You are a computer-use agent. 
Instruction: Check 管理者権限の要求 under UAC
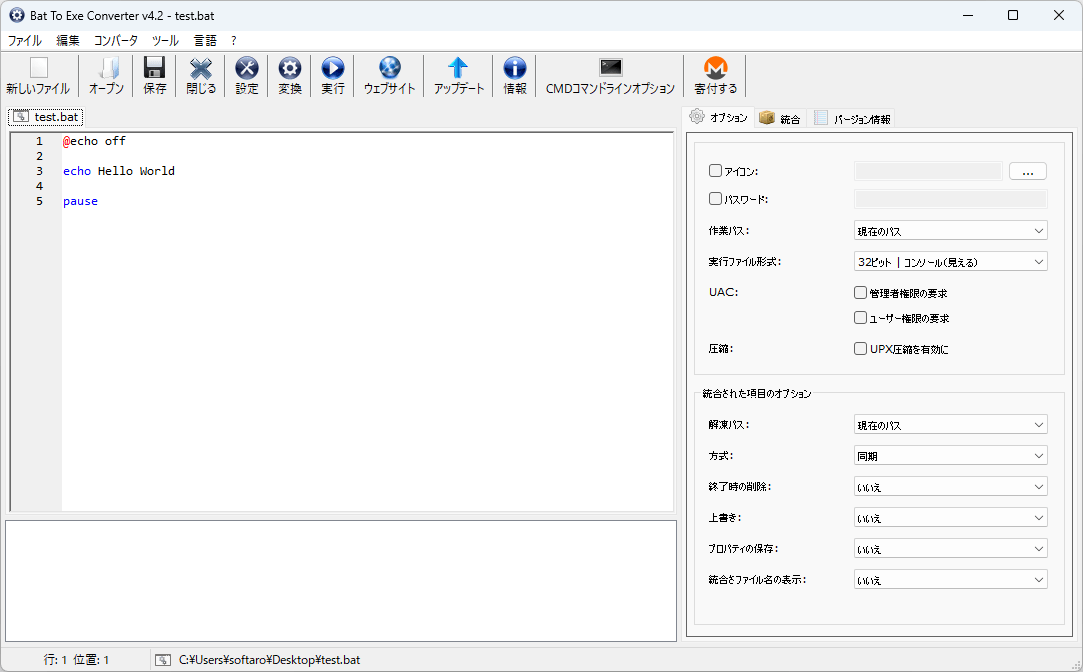point(860,293)
